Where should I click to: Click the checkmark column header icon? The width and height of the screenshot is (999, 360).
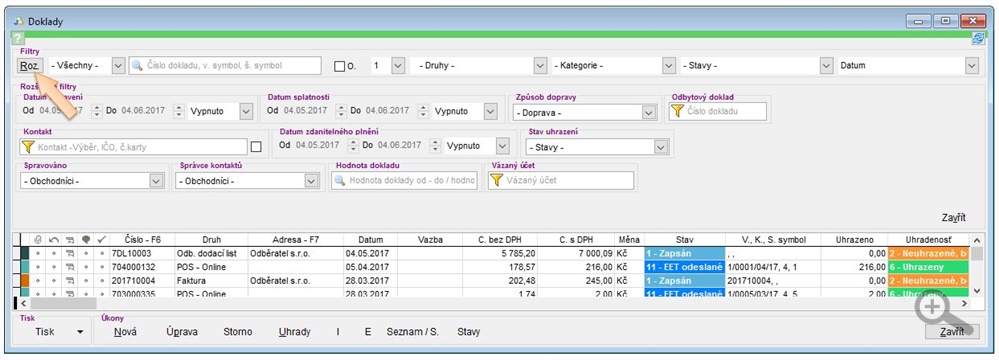point(101,240)
